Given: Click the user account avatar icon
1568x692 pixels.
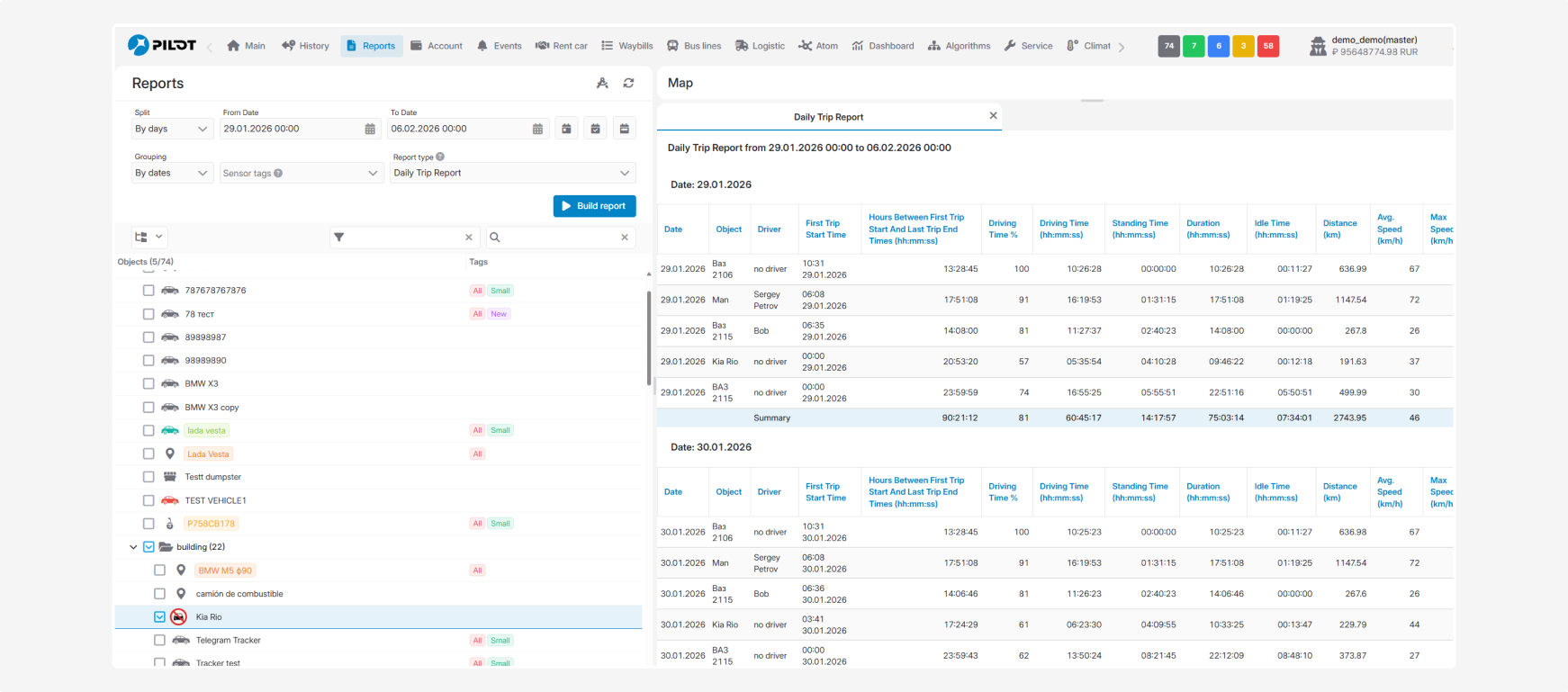Looking at the screenshot, I should (x=1318, y=46).
